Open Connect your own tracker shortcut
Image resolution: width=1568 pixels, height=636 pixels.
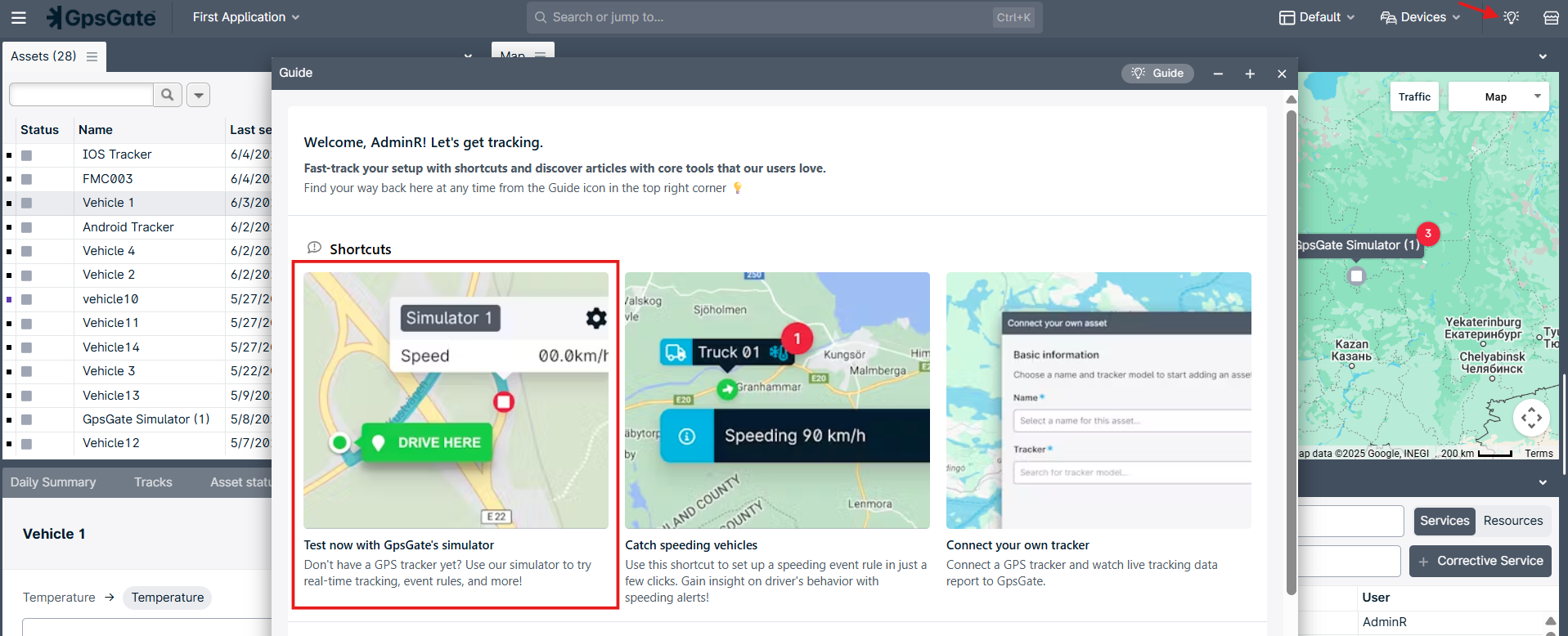(1098, 431)
